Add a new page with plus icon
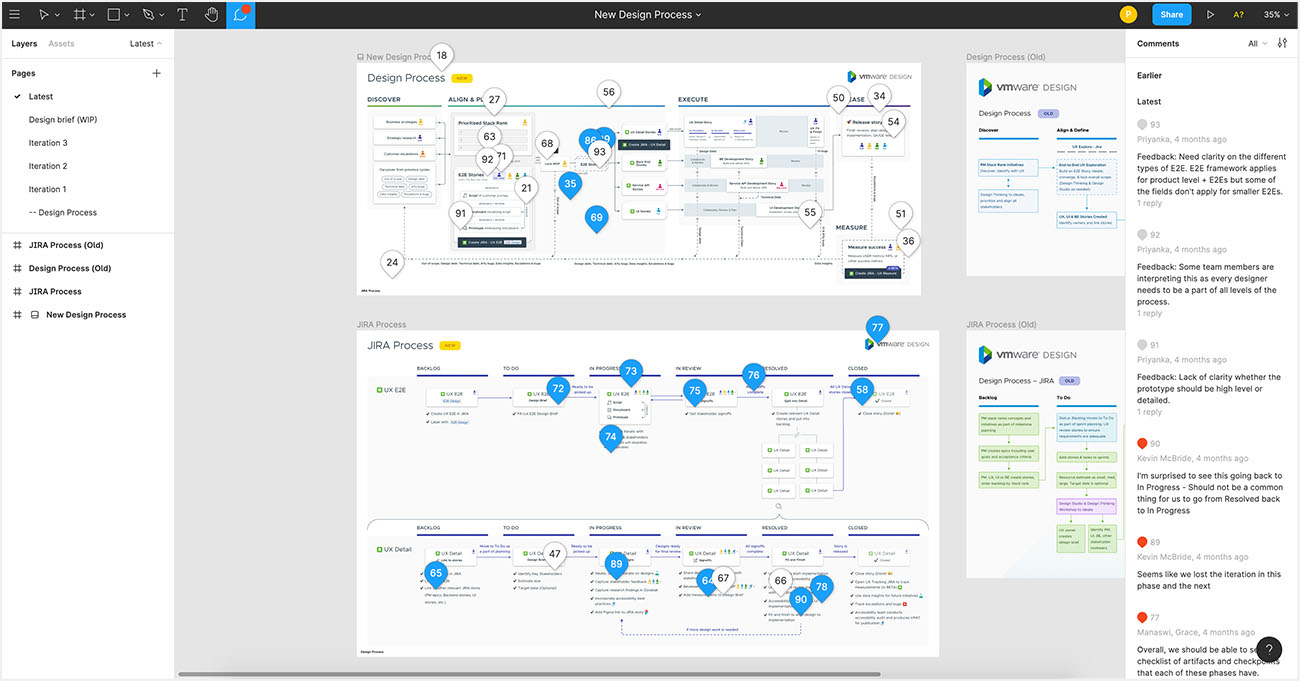Viewport: 1300px width, 681px height. coord(156,73)
